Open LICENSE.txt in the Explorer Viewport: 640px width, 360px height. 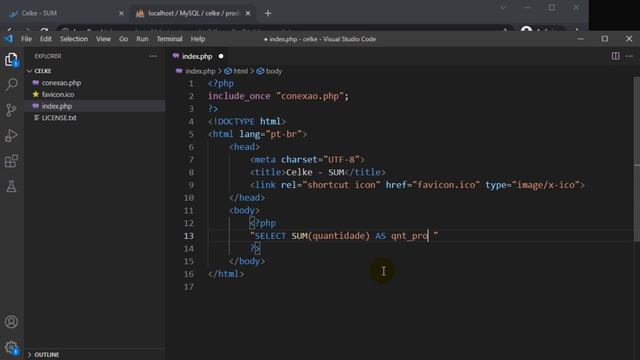[59, 118]
